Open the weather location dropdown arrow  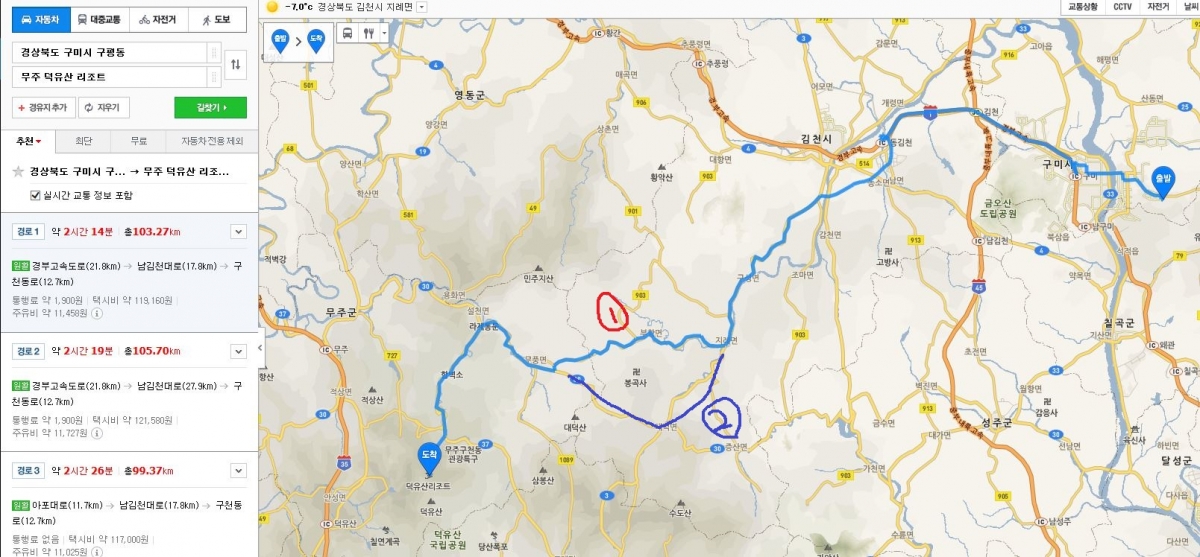click(x=422, y=7)
